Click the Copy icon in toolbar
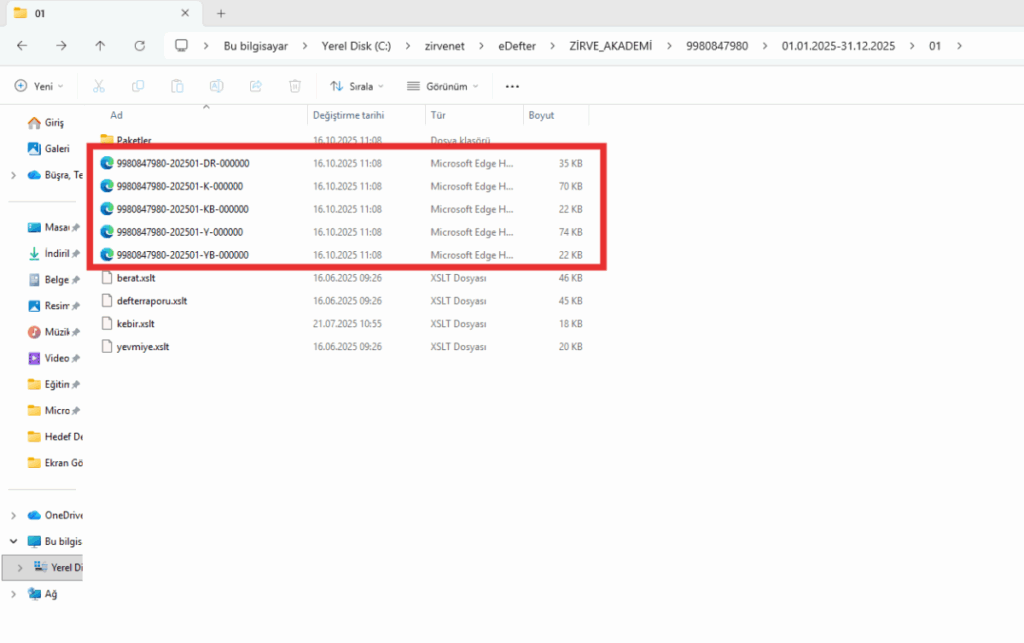1024x643 pixels. click(138, 86)
